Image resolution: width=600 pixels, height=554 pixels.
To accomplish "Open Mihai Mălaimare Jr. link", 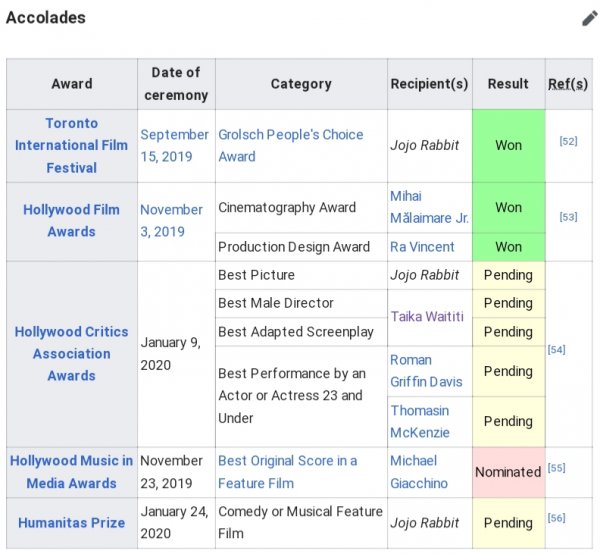I will [x=429, y=207].
